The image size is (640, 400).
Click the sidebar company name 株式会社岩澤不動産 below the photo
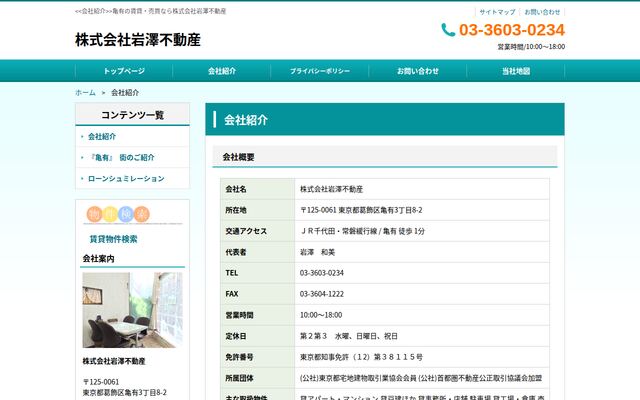114,361
